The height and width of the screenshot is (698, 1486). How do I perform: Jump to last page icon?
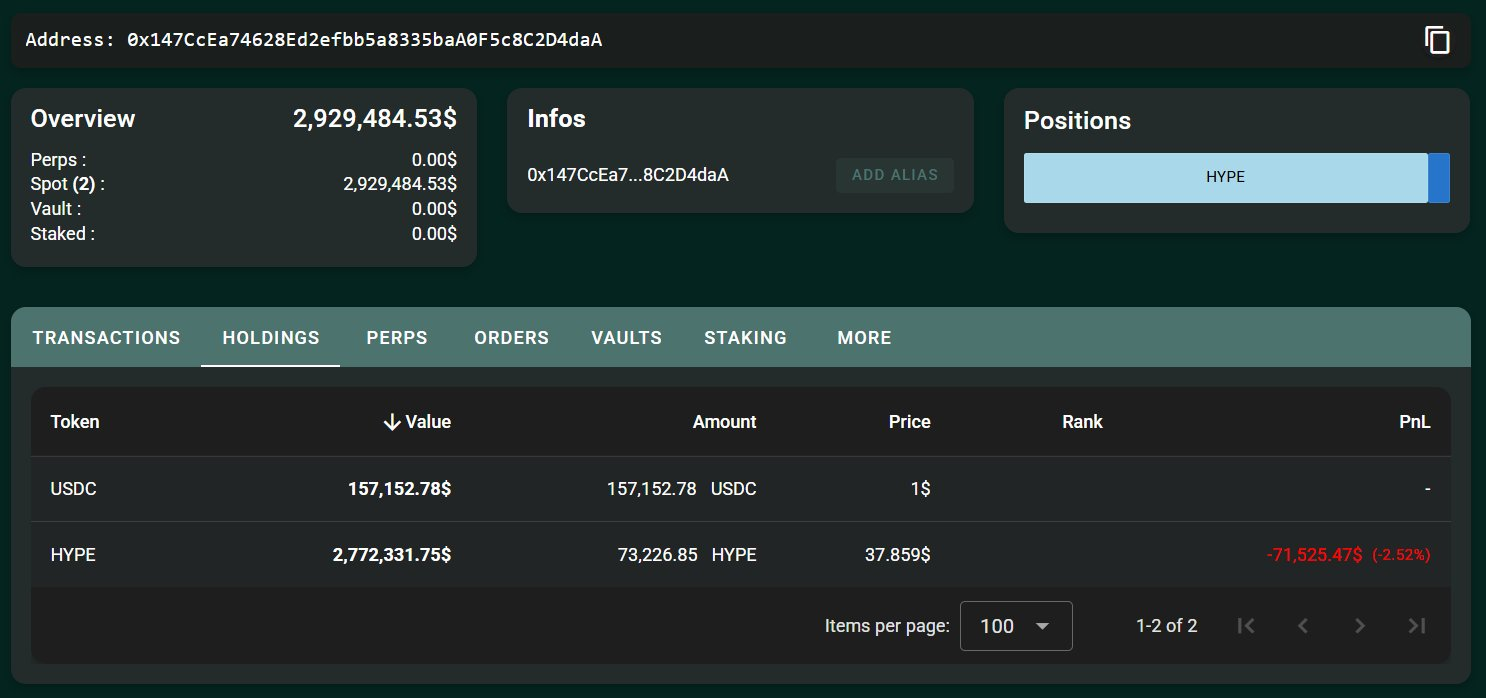click(1416, 626)
